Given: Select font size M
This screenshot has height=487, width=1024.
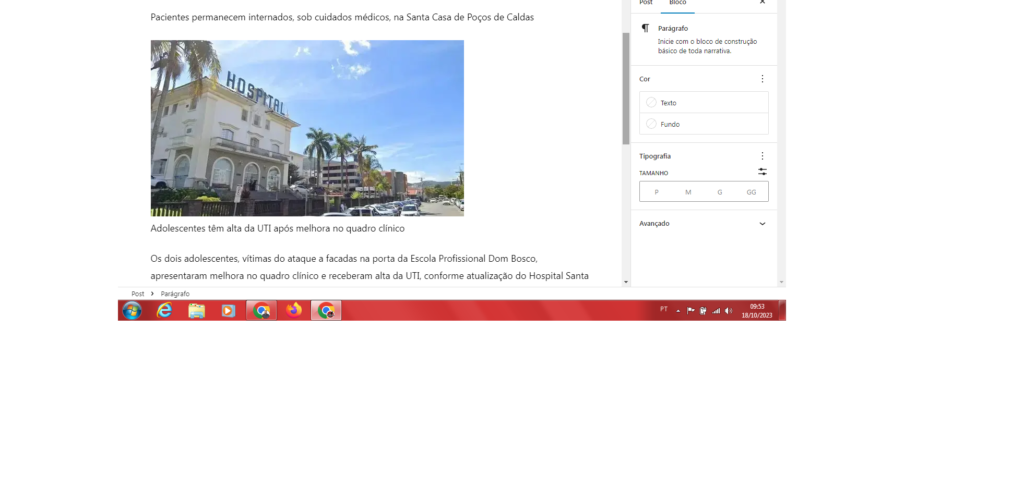Looking at the screenshot, I should tap(688, 192).
